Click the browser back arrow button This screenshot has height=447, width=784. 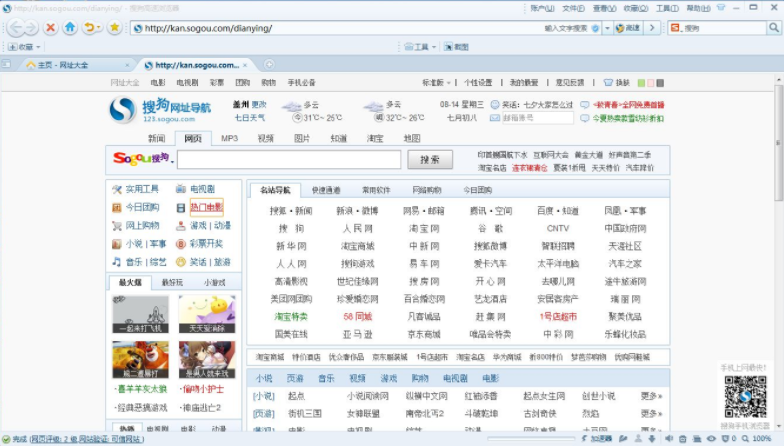point(18,28)
